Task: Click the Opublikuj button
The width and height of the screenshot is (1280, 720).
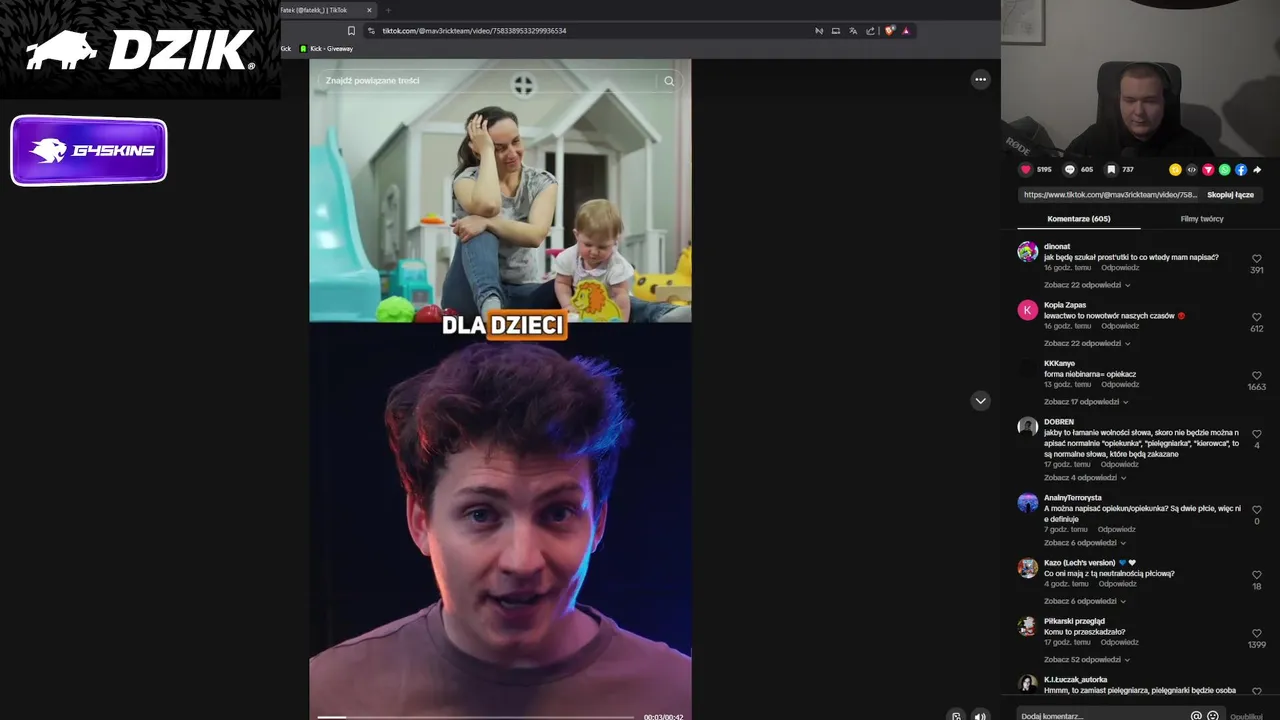Action: click(1247, 716)
